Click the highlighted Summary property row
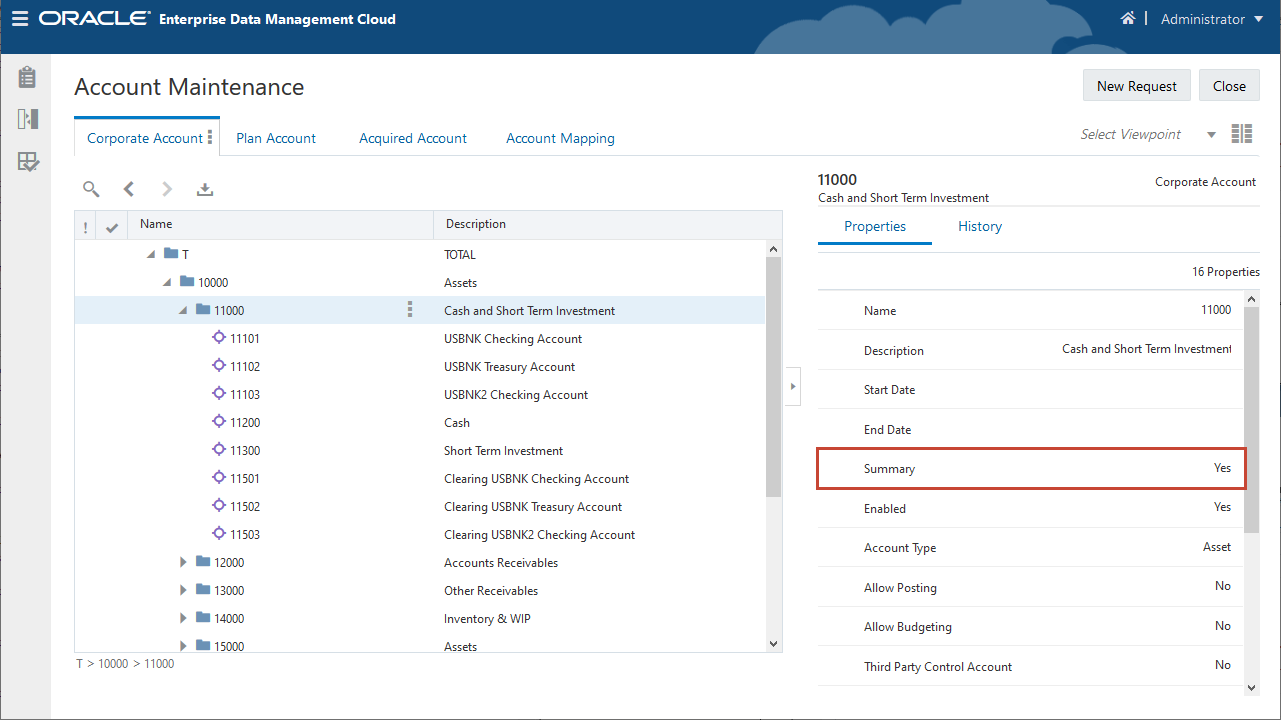The width and height of the screenshot is (1281, 720). tap(1031, 468)
